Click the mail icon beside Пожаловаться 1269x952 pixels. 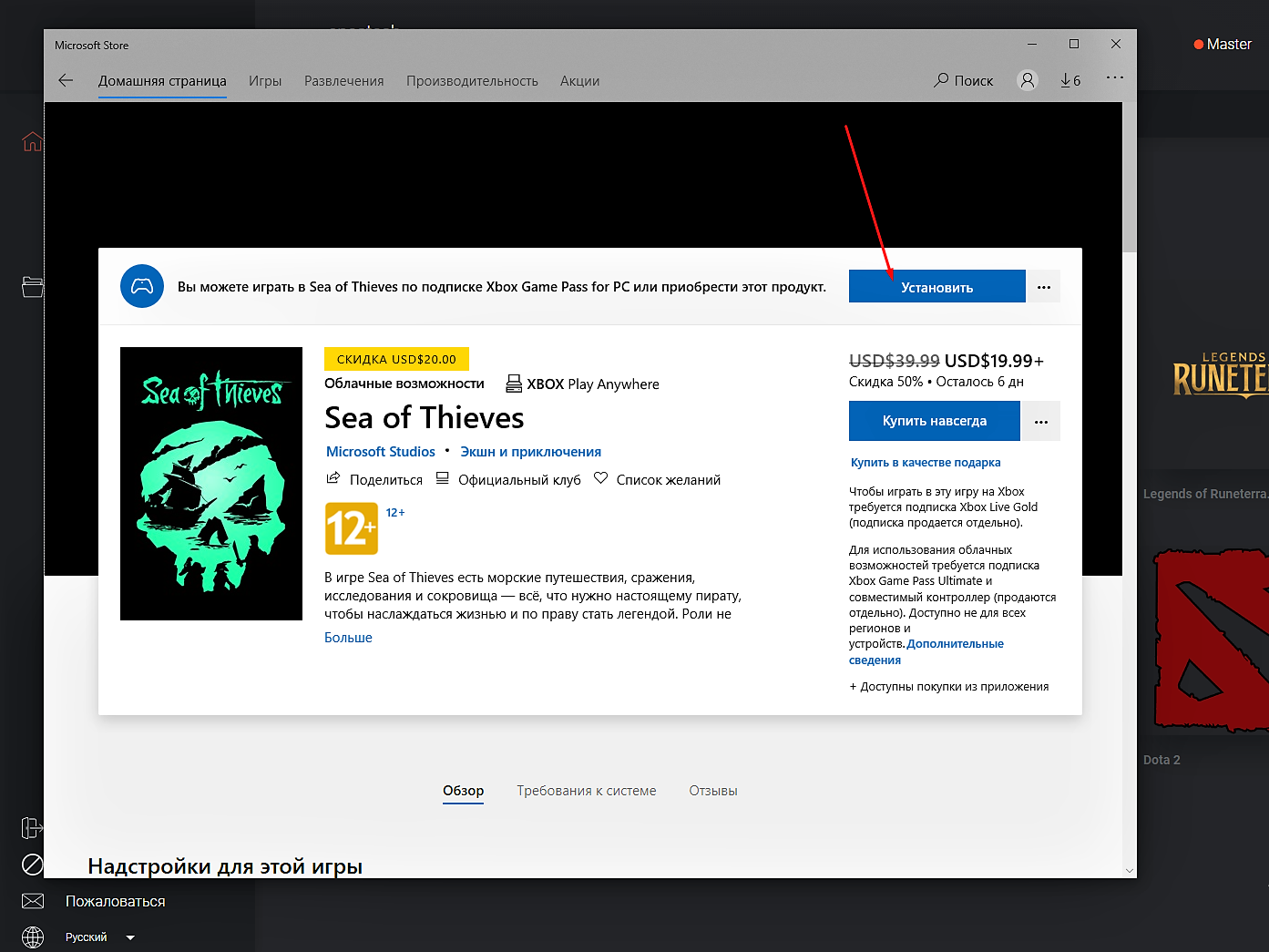point(33,901)
